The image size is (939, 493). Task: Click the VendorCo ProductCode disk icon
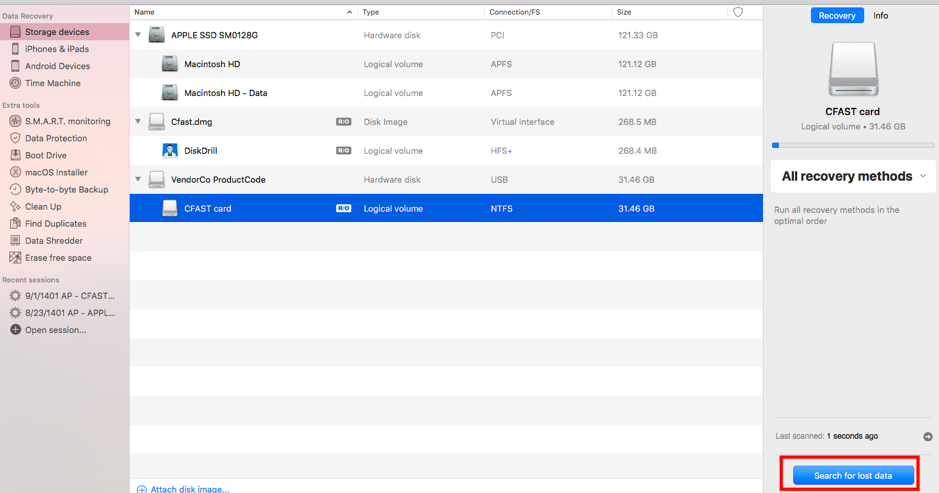(x=156, y=179)
